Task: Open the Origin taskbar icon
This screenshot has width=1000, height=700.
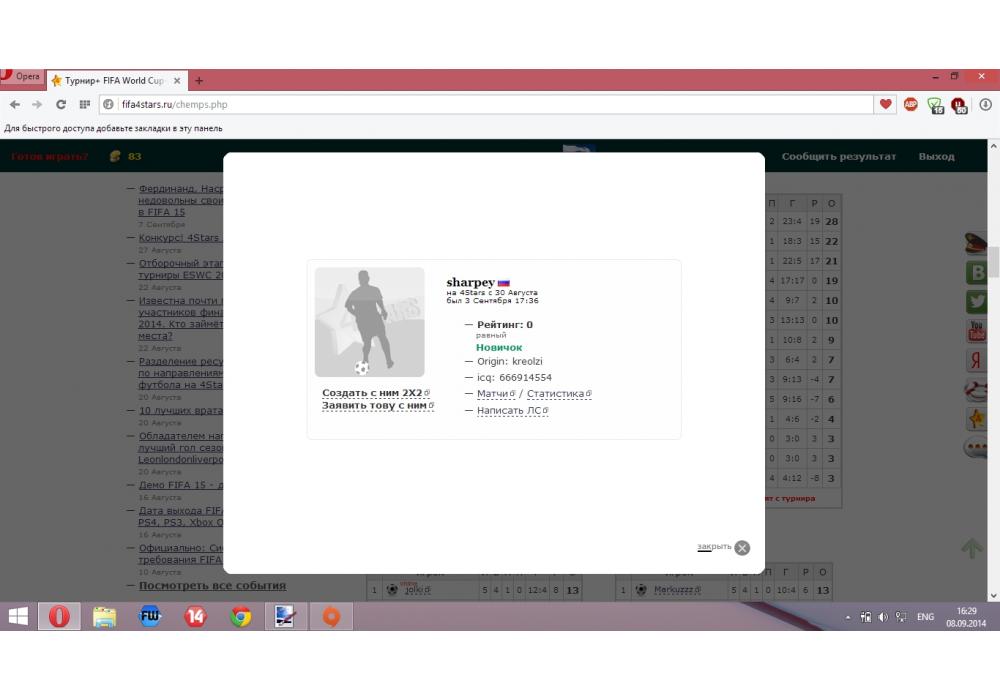Action: (331, 616)
